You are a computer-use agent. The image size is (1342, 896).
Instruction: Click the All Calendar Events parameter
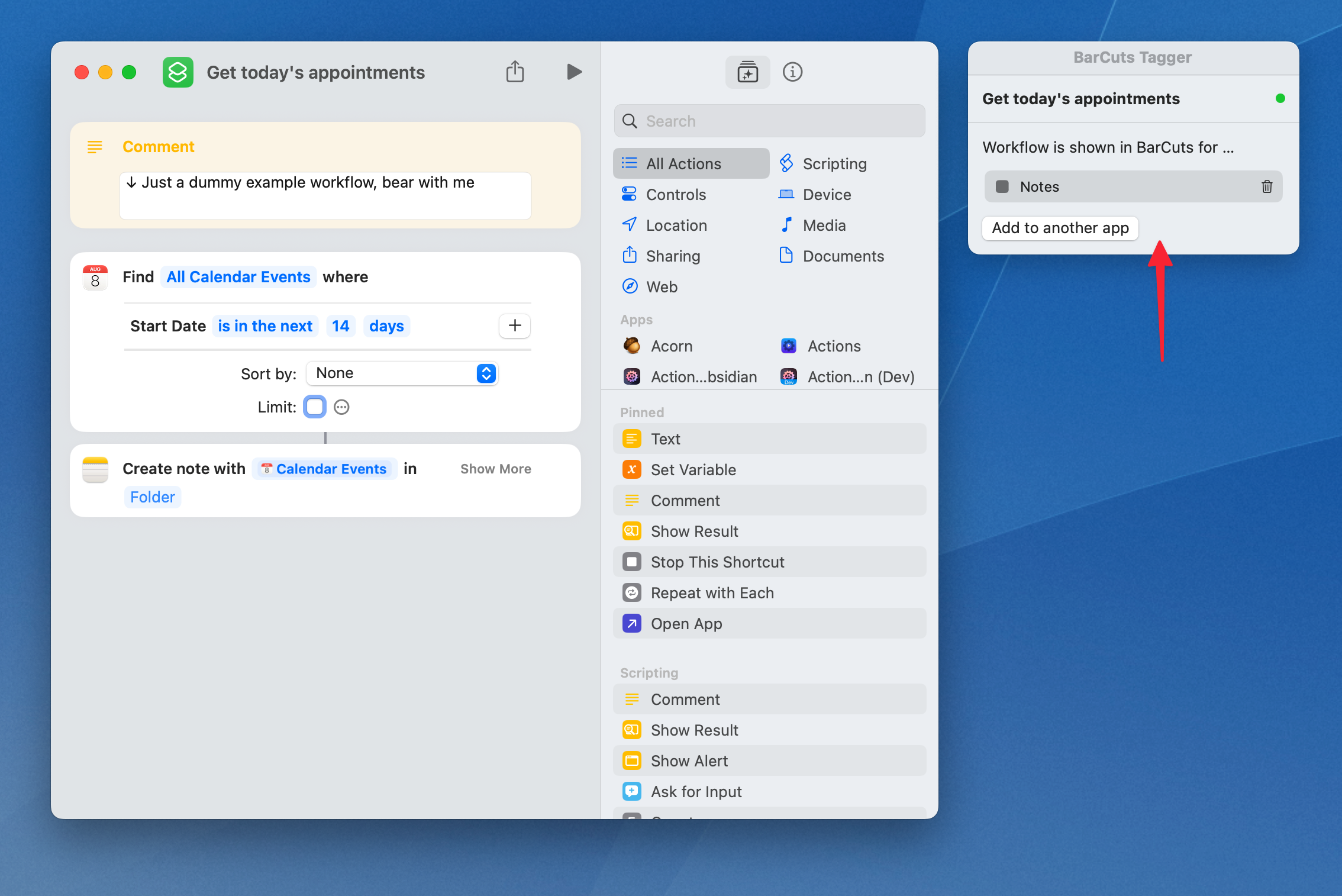click(x=238, y=276)
